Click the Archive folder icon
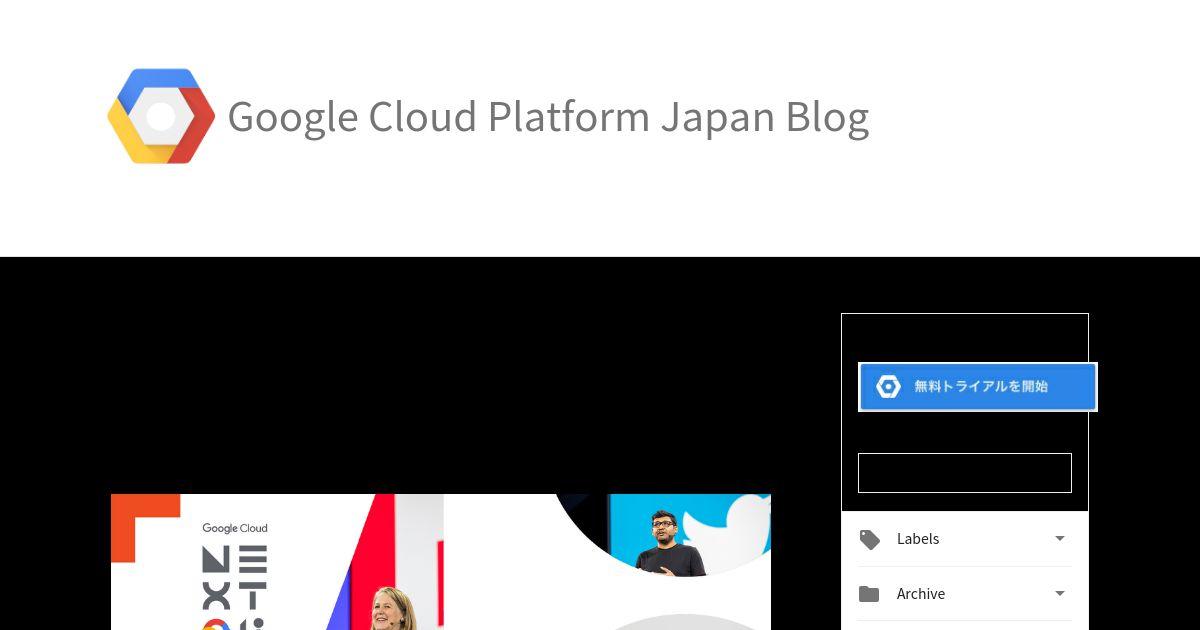The height and width of the screenshot is (630, 1200). click(x=870, y=594)
